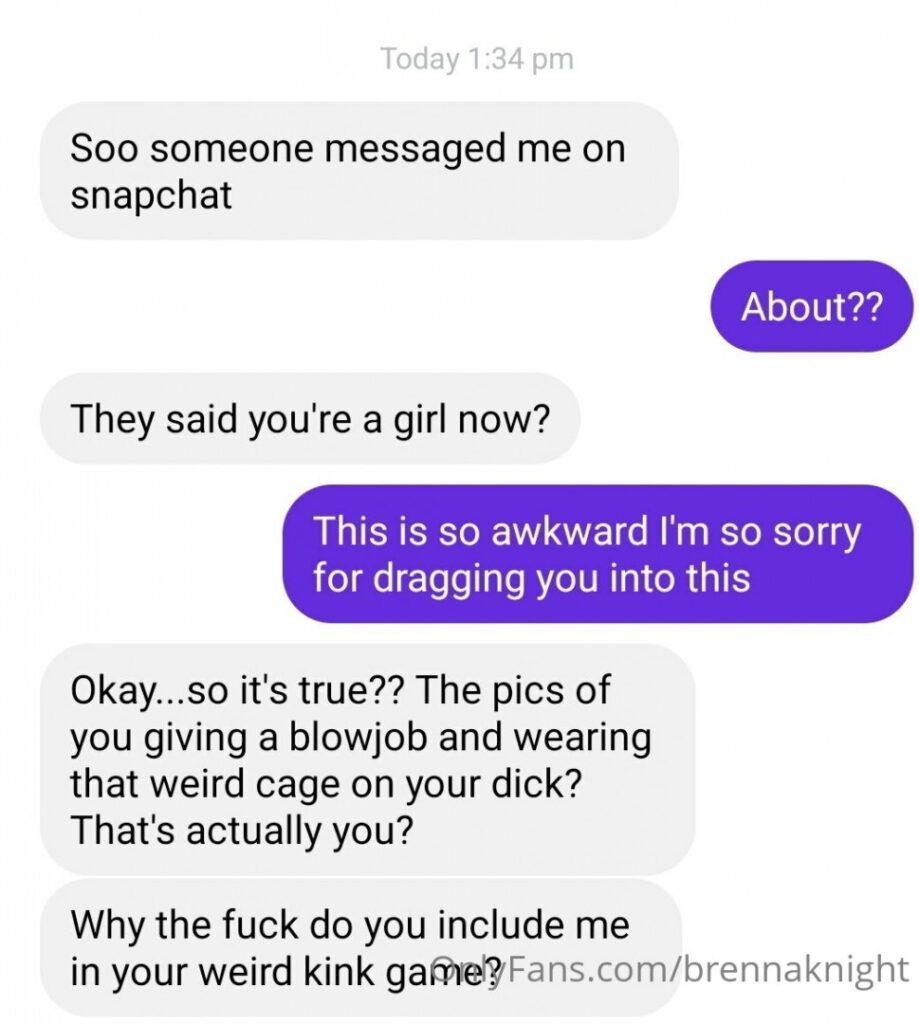Viewport: 919px width, 1024px height.
Task: Select the 'Okay...so it's true??' message bubble
Action: 367,759
